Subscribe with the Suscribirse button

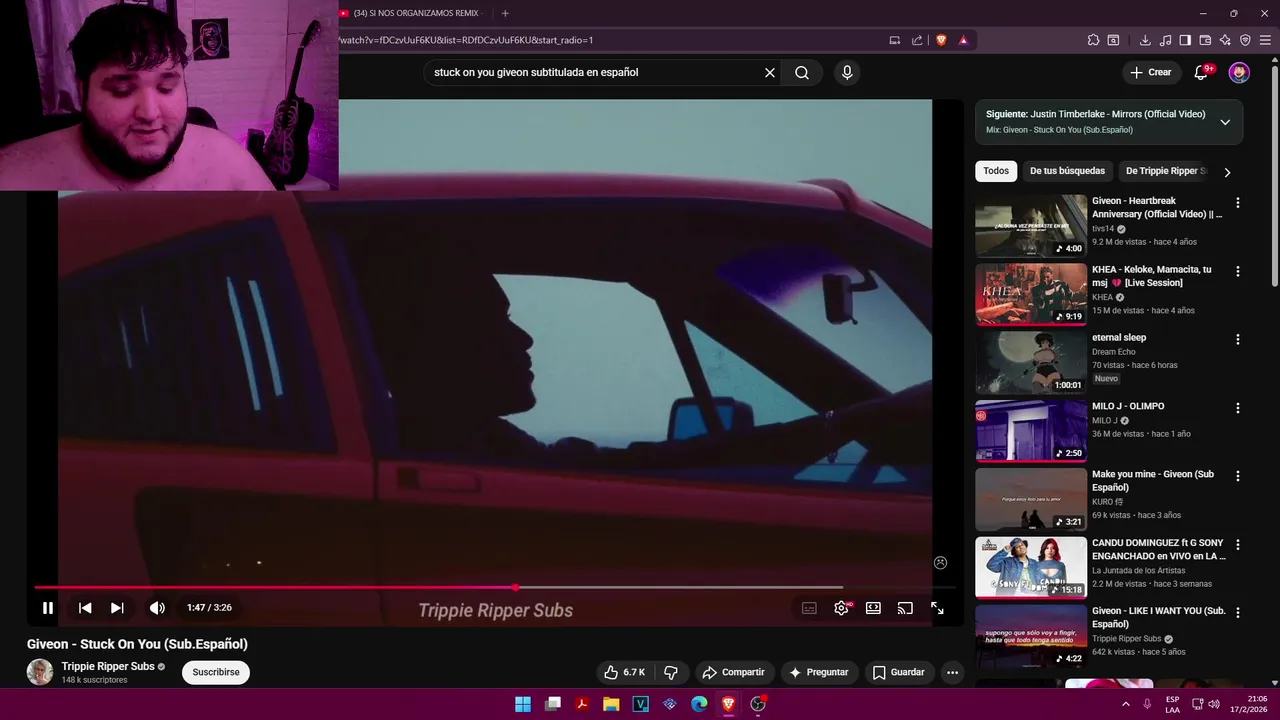(216, 672)
